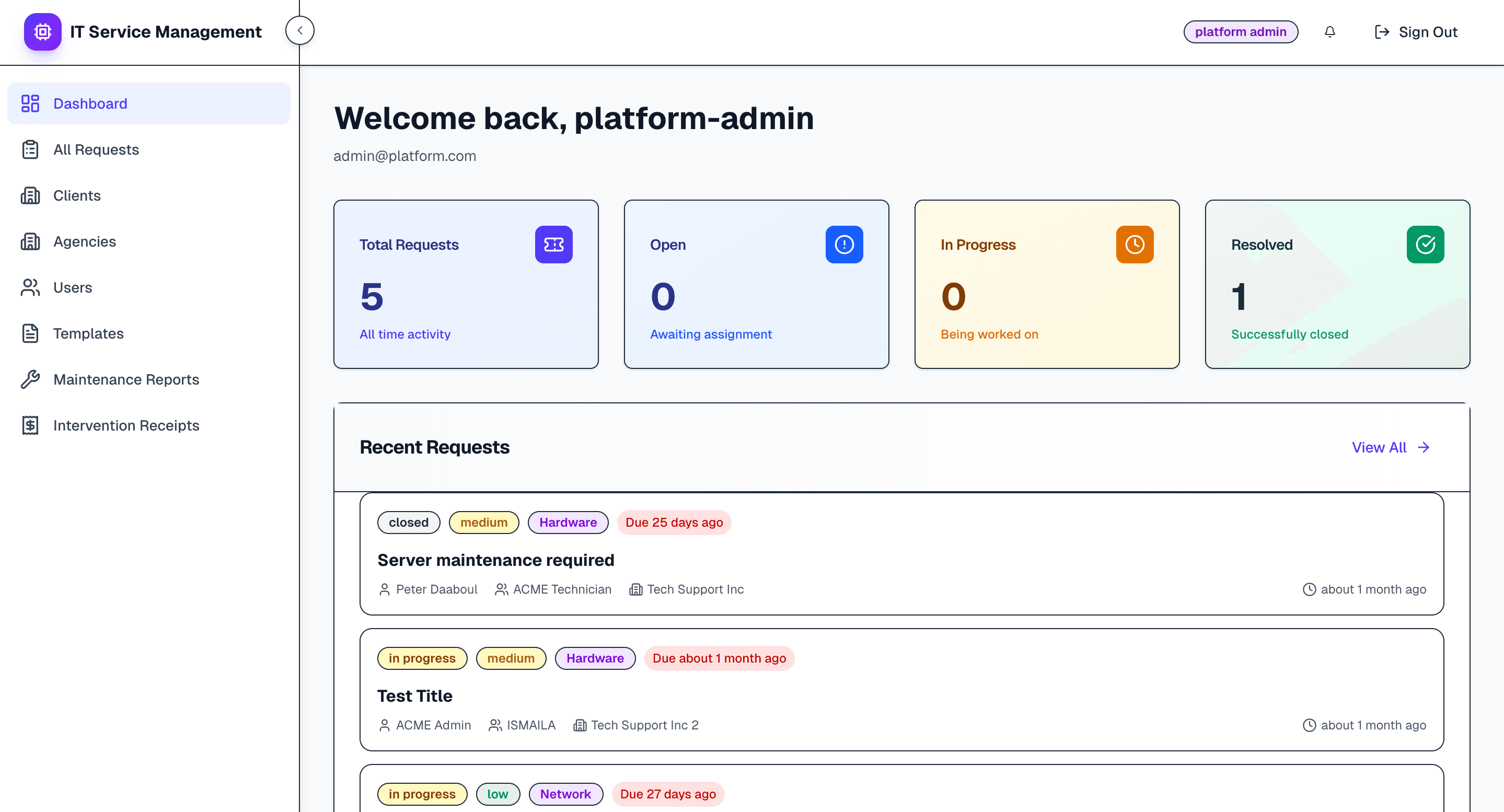This screenshot has width=1504, height=812.
Task: Click the Hardware category tag on Test Title
Action: pyautogui.click(x=595, y=658)
